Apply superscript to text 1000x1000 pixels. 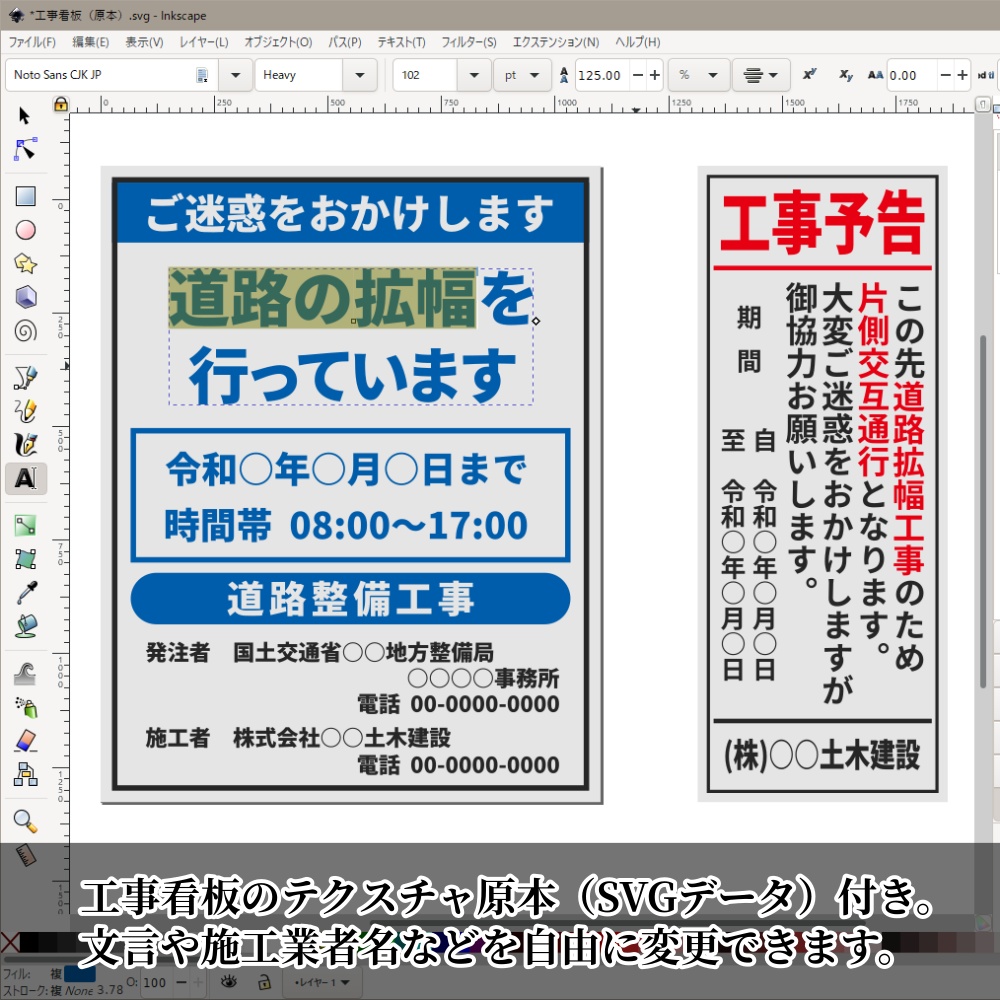(x=810, y=74)
